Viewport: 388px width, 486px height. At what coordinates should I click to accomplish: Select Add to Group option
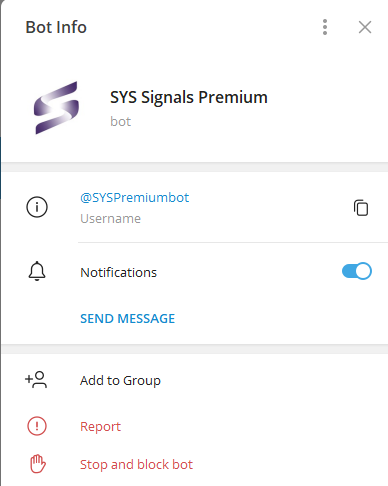point(120,380)
